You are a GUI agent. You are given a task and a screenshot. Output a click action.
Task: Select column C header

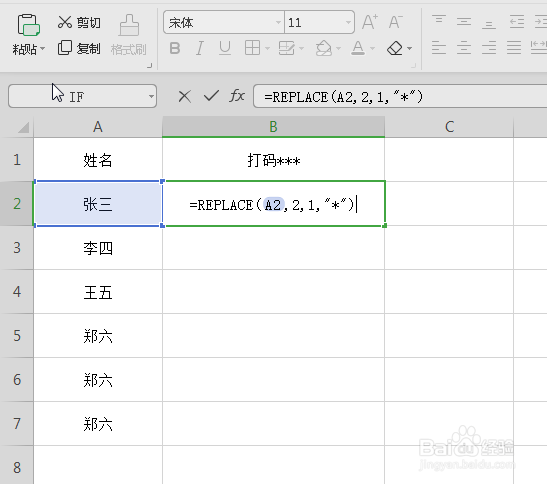click(x=449, y=127)
